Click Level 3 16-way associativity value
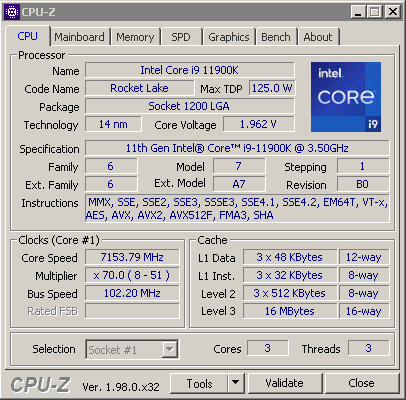This screenshot has height=400, width=406. (364, 311)
